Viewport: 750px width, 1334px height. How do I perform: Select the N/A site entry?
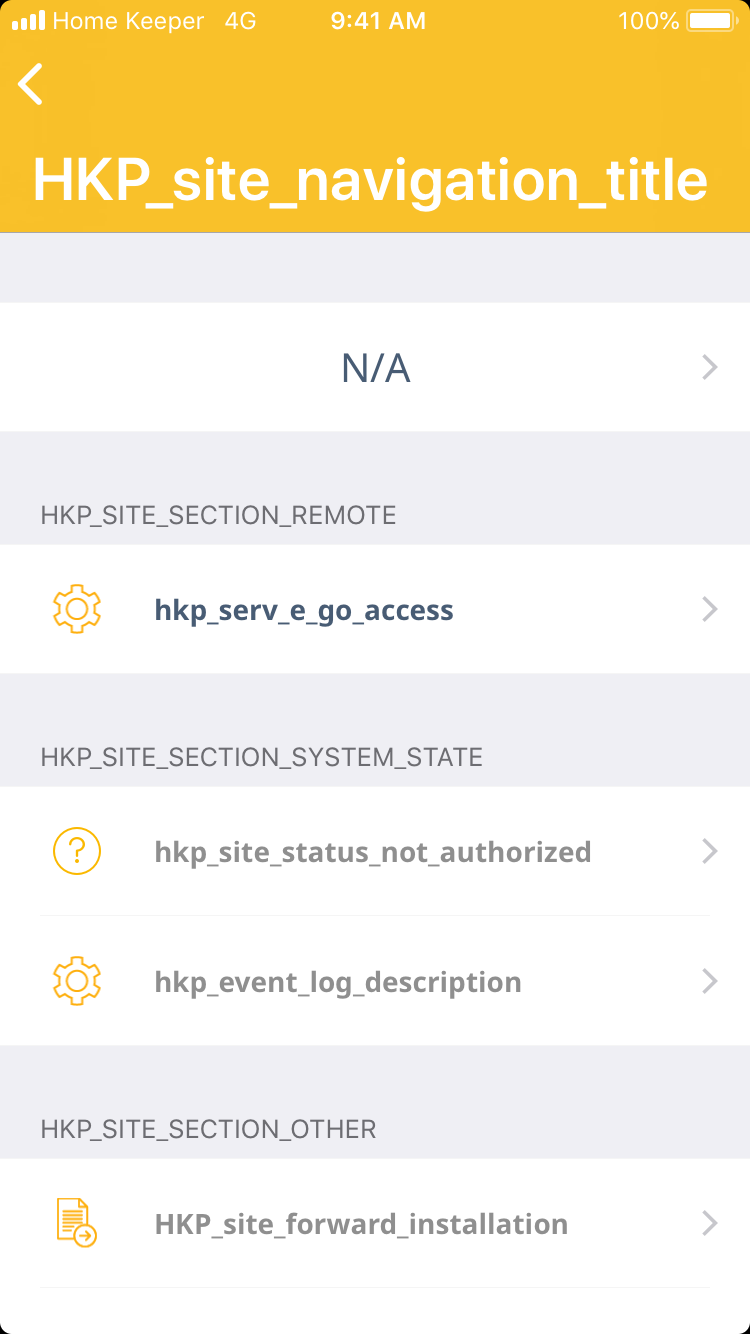tap(375, 368)
